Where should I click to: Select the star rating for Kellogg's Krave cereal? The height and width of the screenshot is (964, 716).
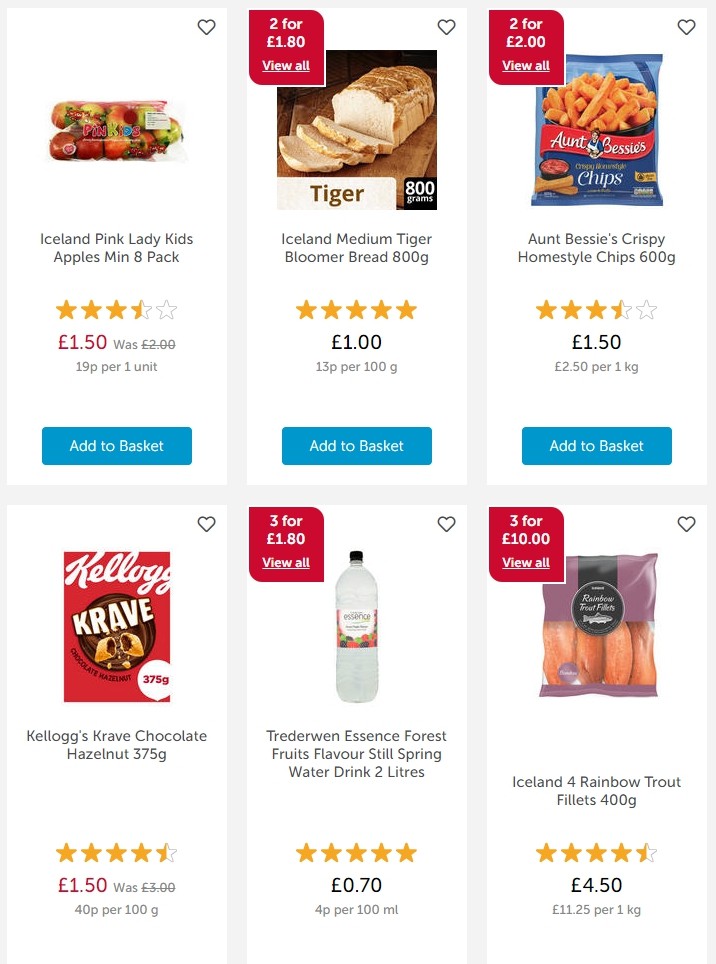coord(116,852)
